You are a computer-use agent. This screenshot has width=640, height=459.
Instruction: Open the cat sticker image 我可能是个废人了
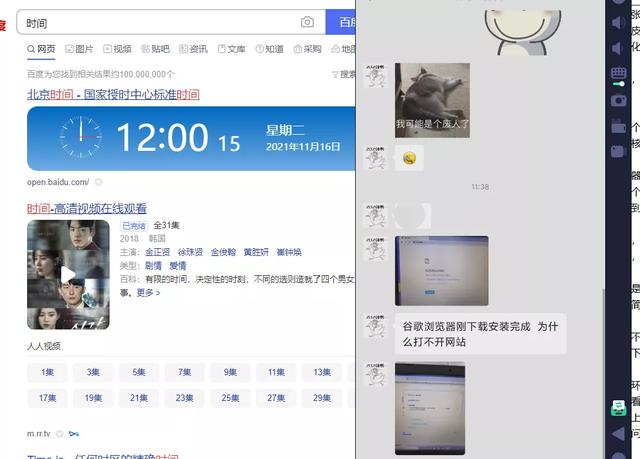pyautogui.click(x=432, y=100)
